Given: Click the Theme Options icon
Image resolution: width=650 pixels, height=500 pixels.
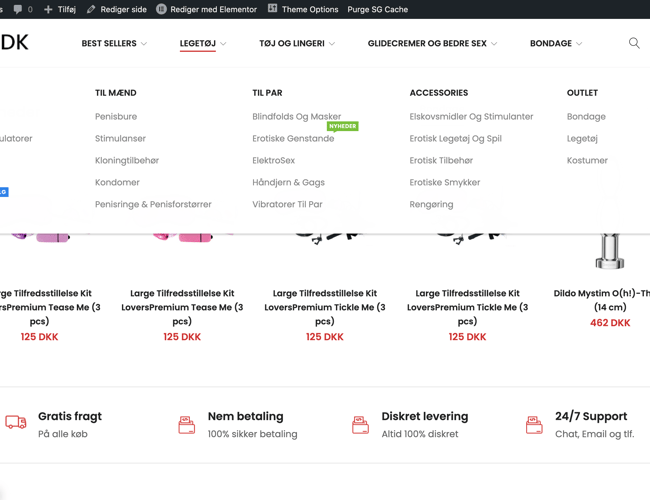Looking at the screenshot, I should 272,9.
